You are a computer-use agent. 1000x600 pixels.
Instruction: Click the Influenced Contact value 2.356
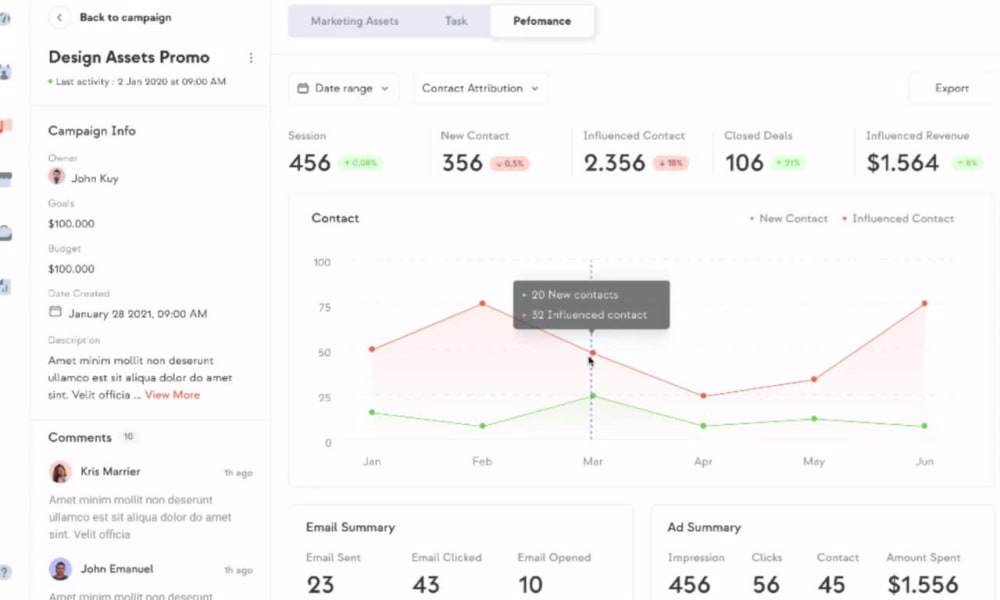point(615,163)
